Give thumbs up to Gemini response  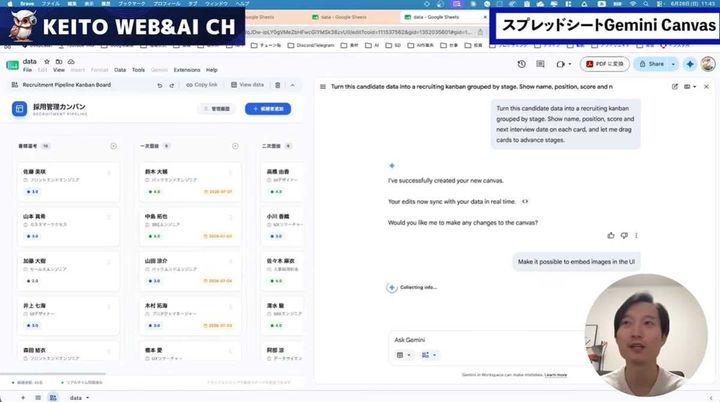click(611, 236)
